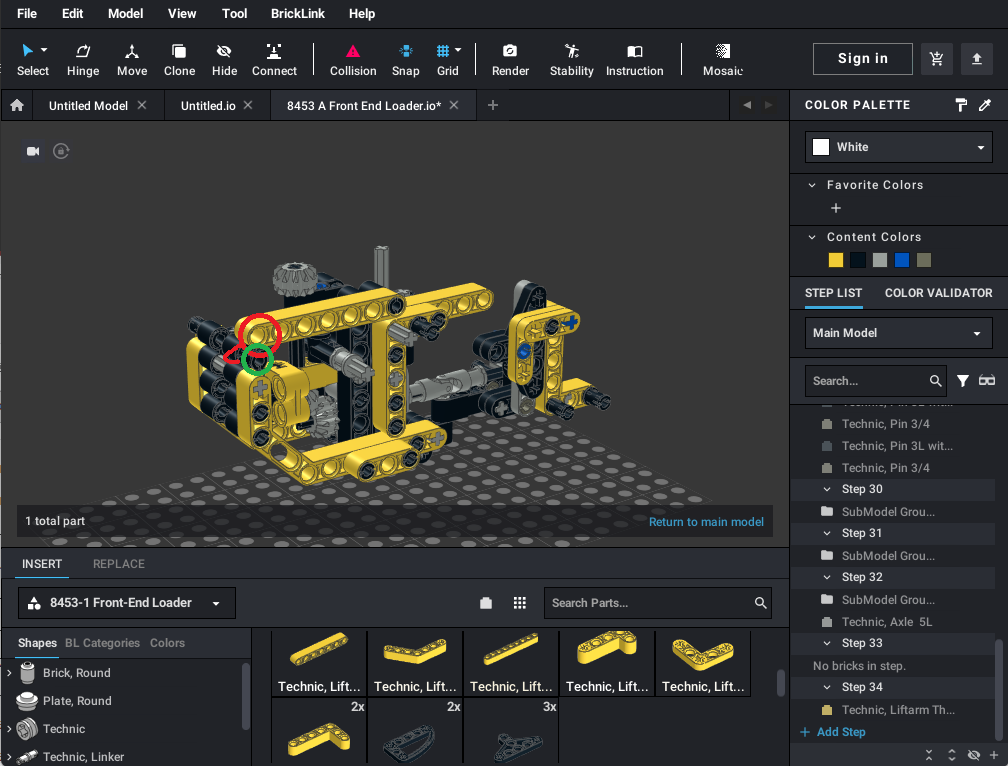This screenshot has height=766, width=1008.
Task: Switch to the Untitled Model tab
Action: 88,105
